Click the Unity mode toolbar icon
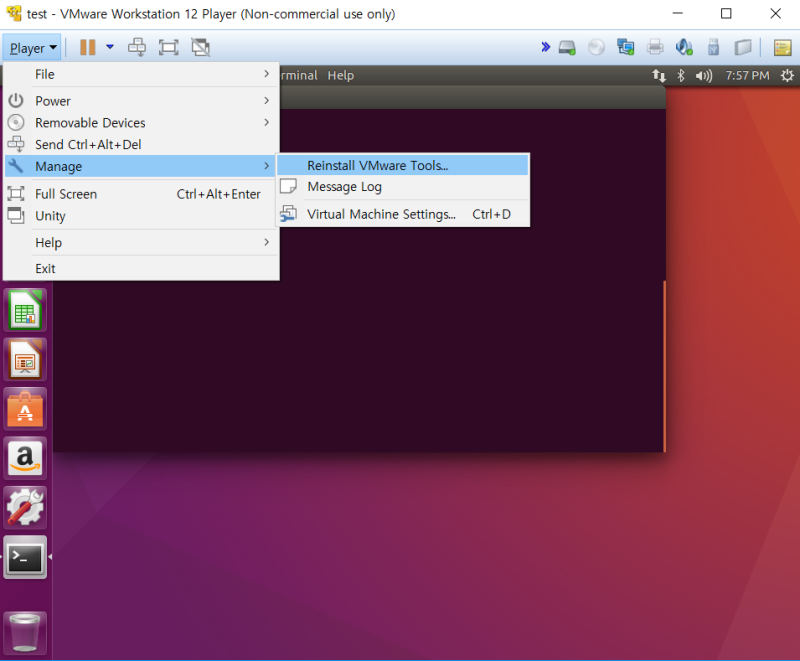Screen dimensions: 800x661 (x=201, y=47)
